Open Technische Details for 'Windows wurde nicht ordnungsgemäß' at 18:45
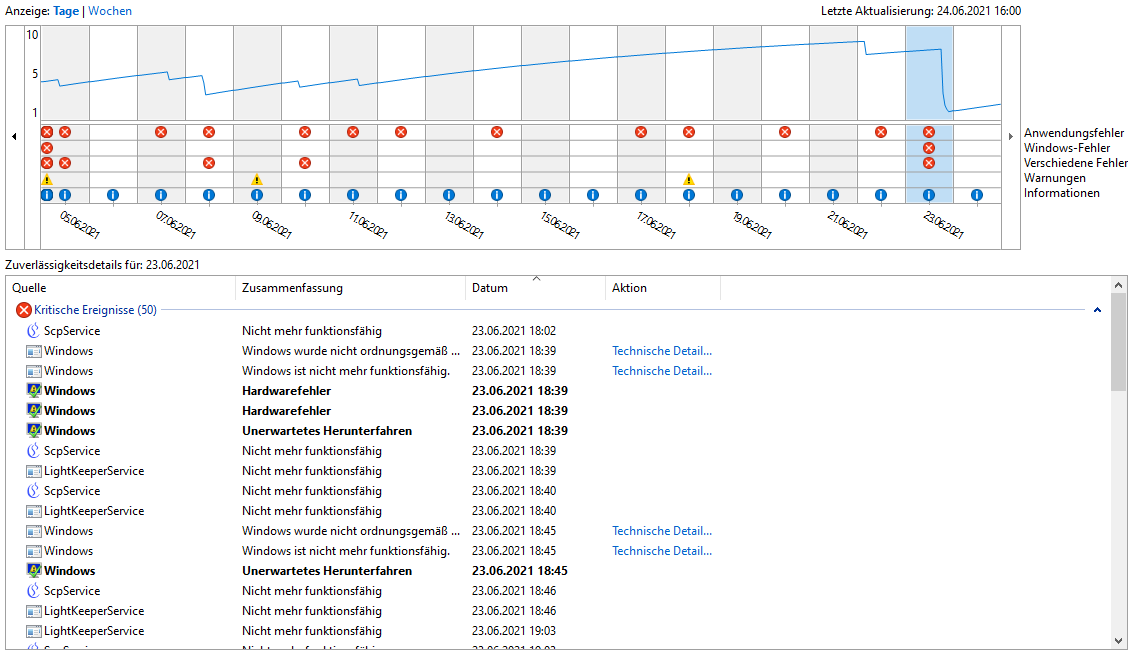This screenshot has width=1132, height=650. 662,531
